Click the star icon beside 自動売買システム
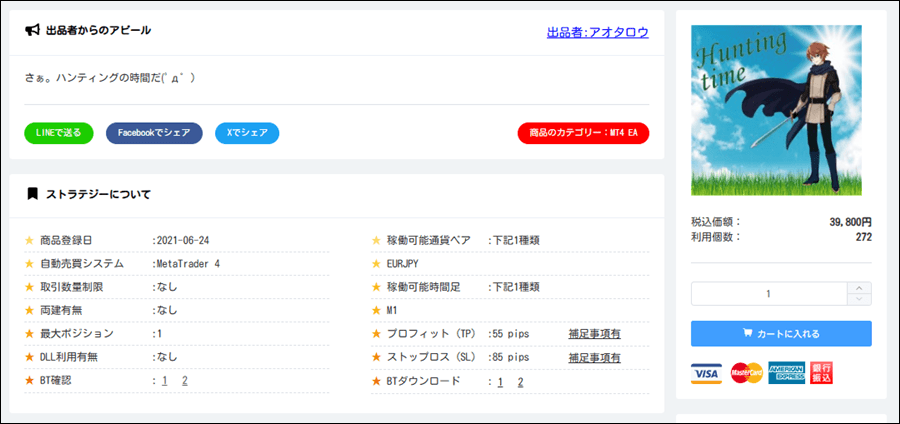This screenshot has width=900, height=424. (x=29, y=263)
